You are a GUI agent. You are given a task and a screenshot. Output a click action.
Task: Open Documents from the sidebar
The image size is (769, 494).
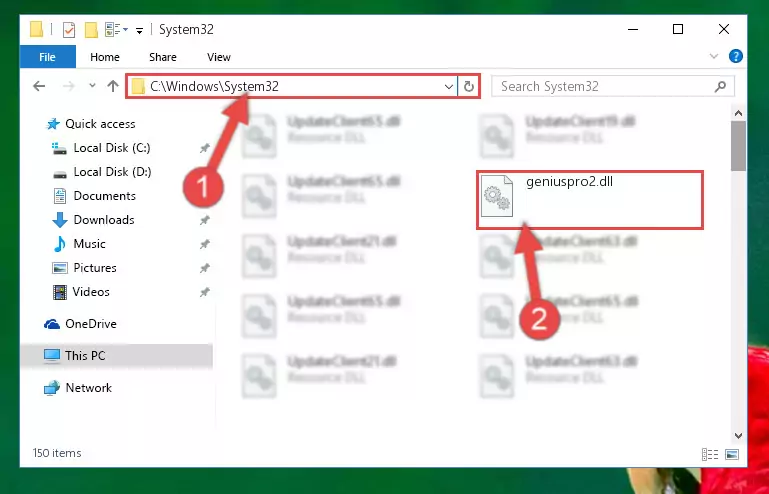(x=104, y=196)
